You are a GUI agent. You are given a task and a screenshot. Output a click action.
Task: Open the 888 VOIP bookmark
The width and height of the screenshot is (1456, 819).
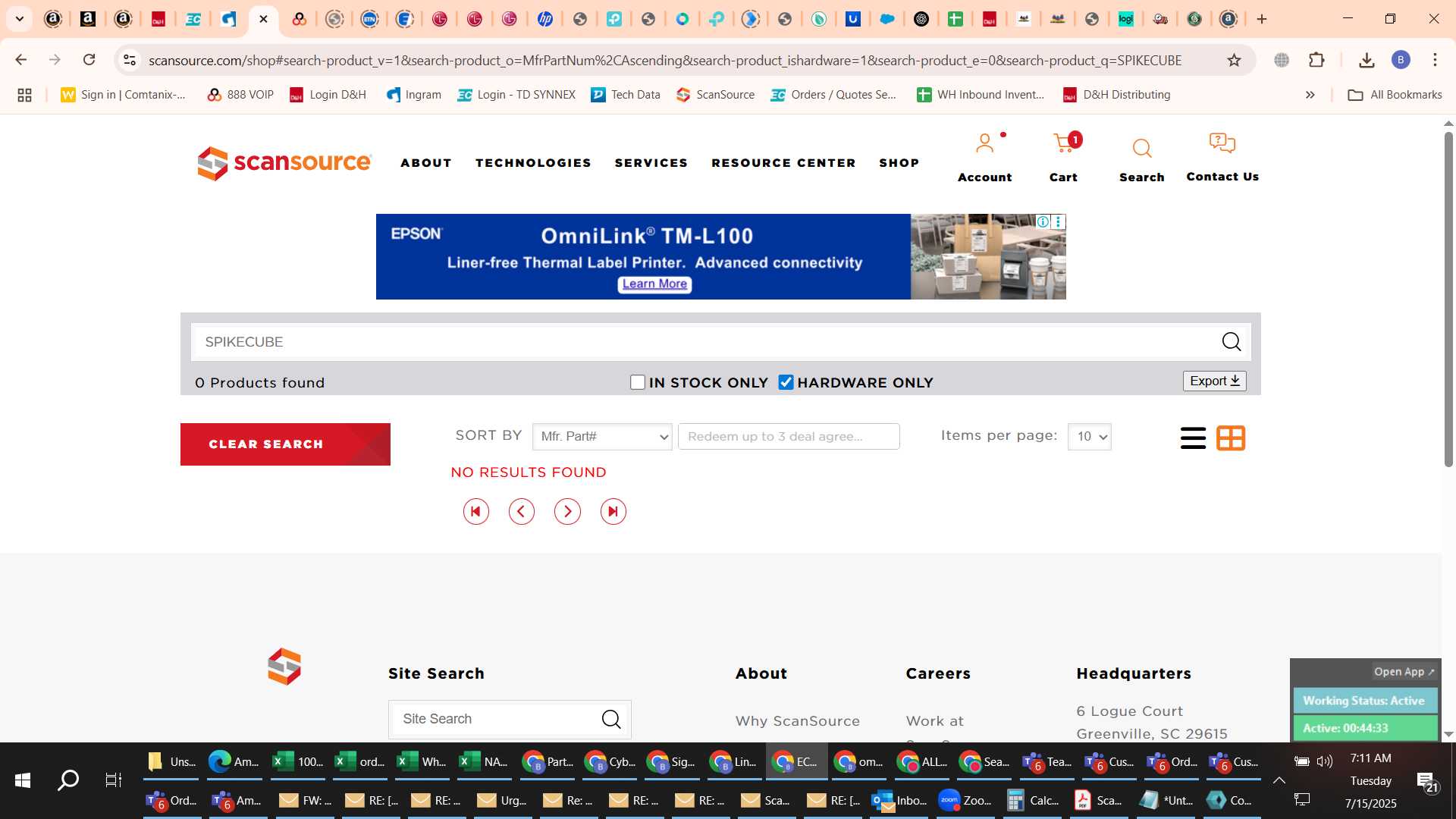pos(240,95)
